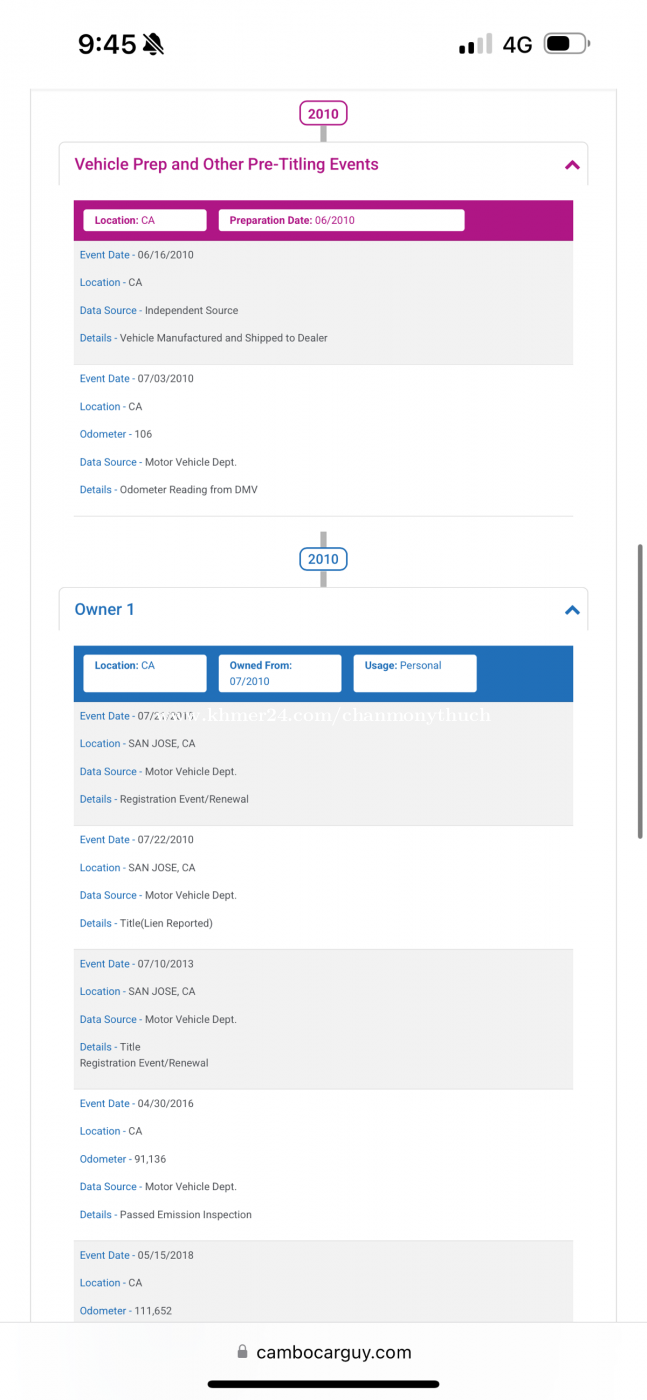Select Event Date 05/15/2018 text
Viewport: 647px width, 1400px height.
pyautogui.click(x=137, y=1255)
